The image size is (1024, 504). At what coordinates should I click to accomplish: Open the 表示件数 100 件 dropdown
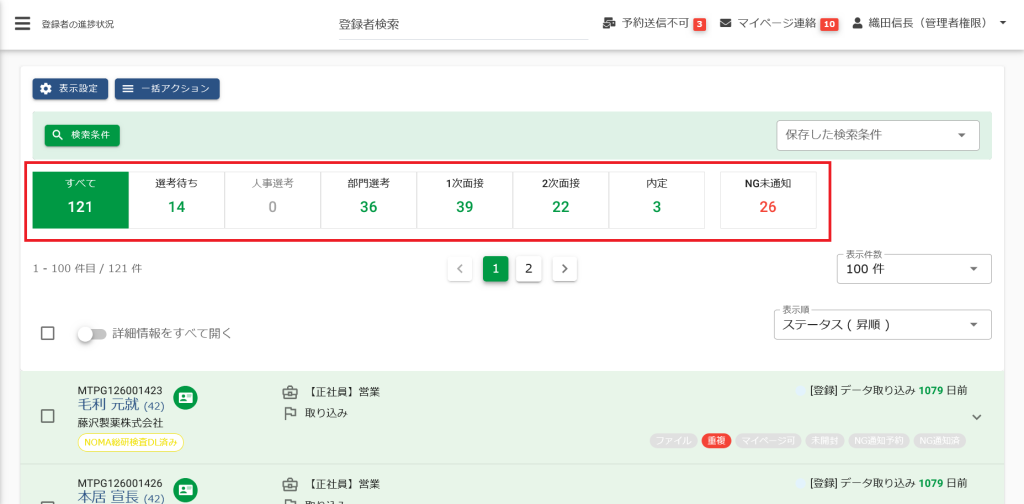913,269
